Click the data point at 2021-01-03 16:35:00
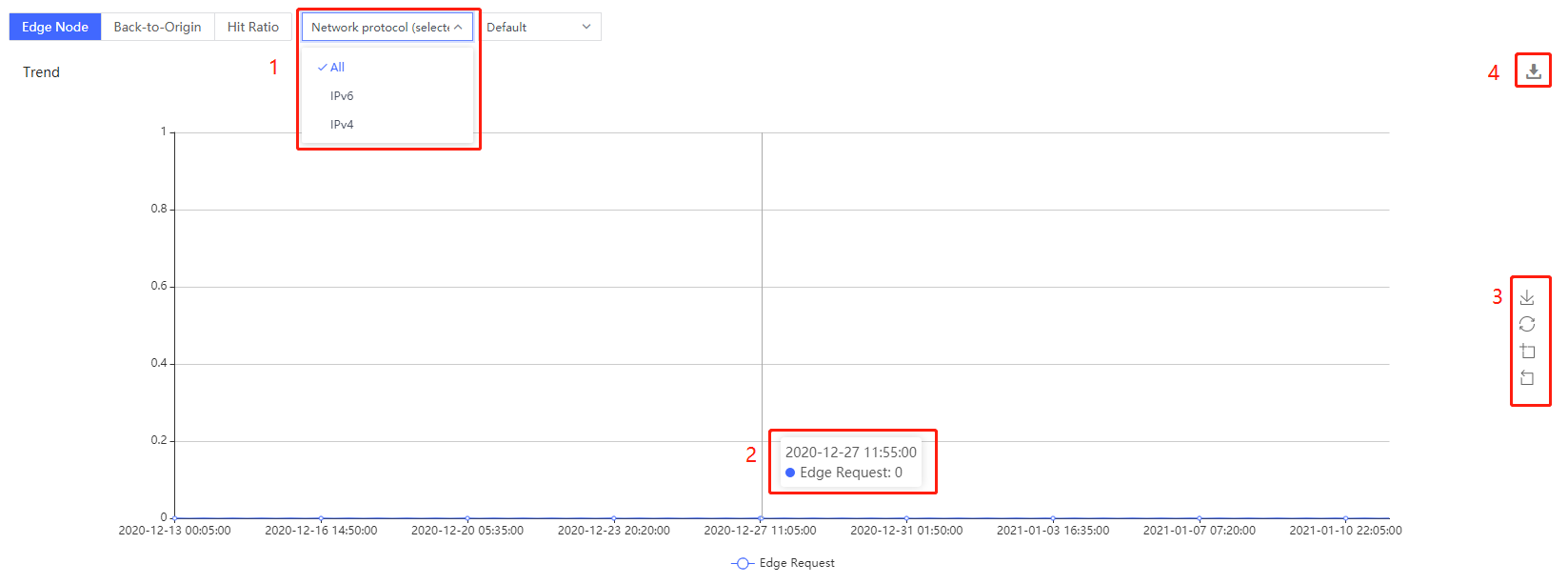Image resolution: width=1568 pixels, height=584 pixels. tap(1053, 518)
